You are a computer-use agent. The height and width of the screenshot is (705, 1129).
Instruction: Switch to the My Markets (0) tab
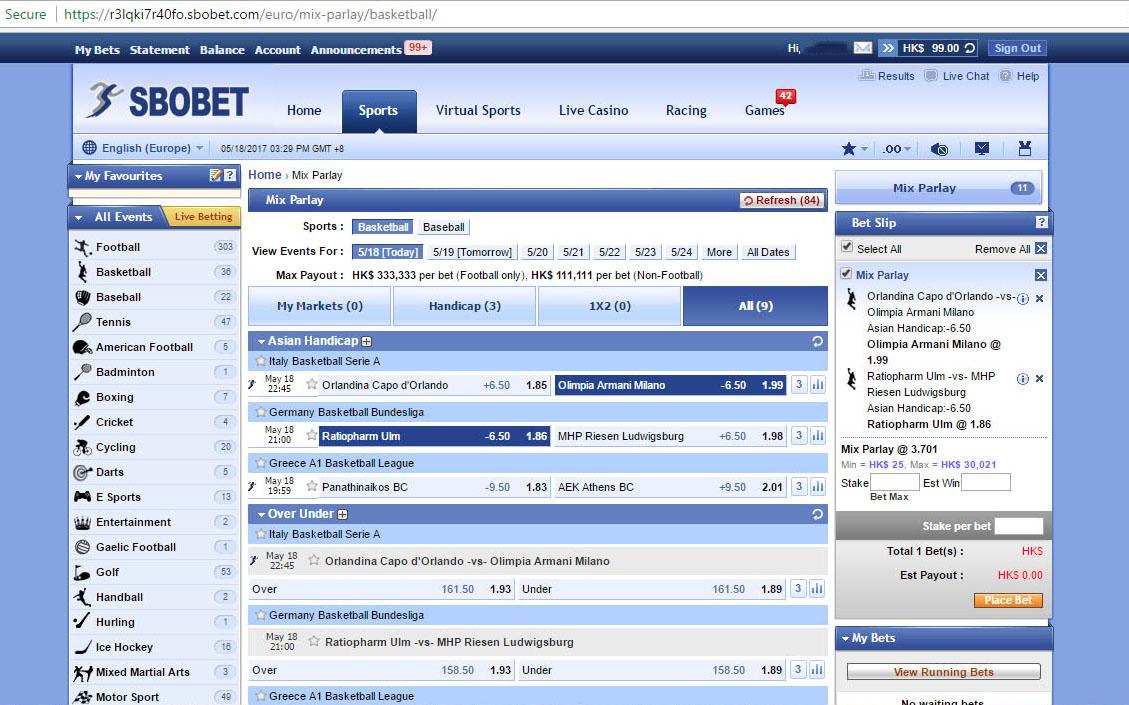[320, 306]
